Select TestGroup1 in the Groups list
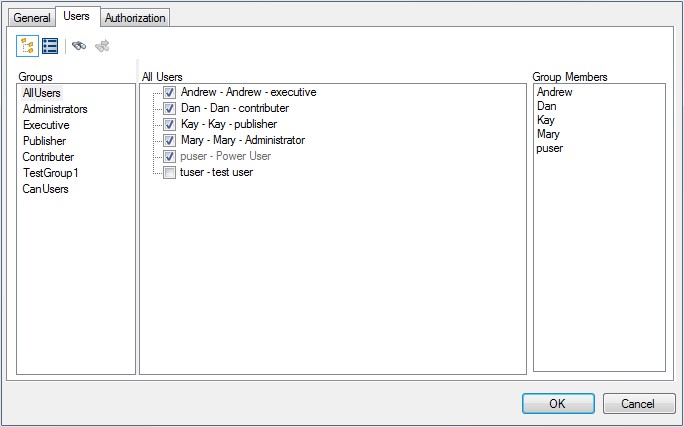Screen dimensions: 684x427 tap(50, 173)
